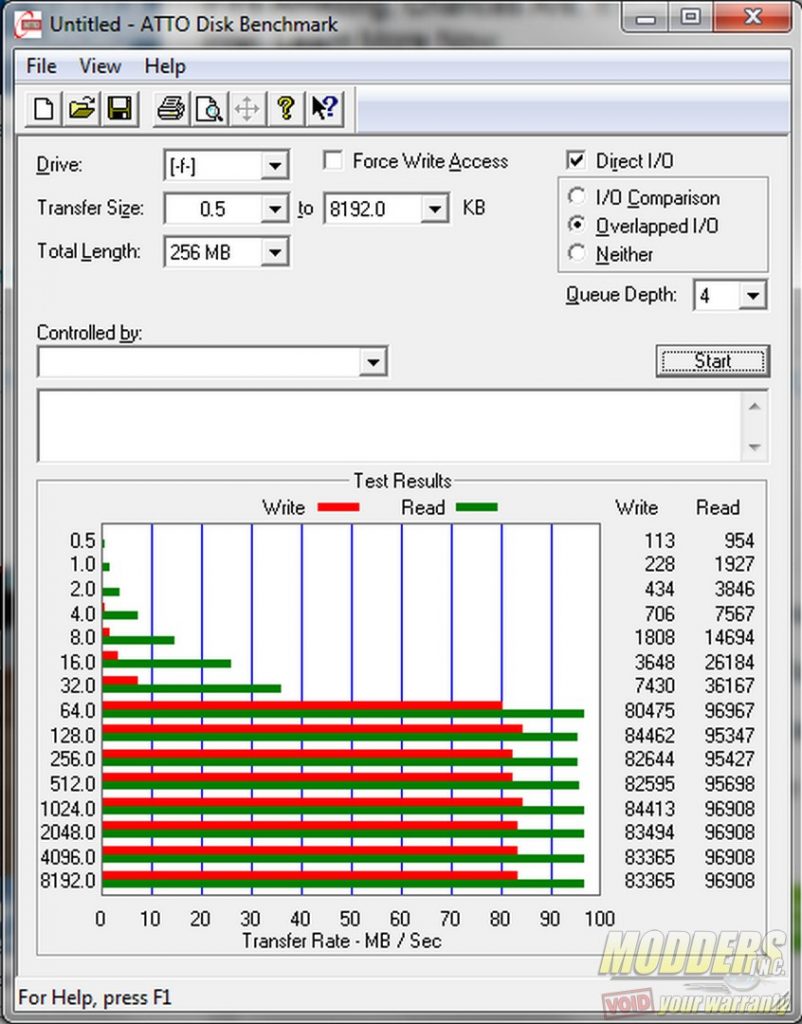Open Print Preview from the toolbar
The height and width of the screenshot is (1024, 802).
(209, 109)
